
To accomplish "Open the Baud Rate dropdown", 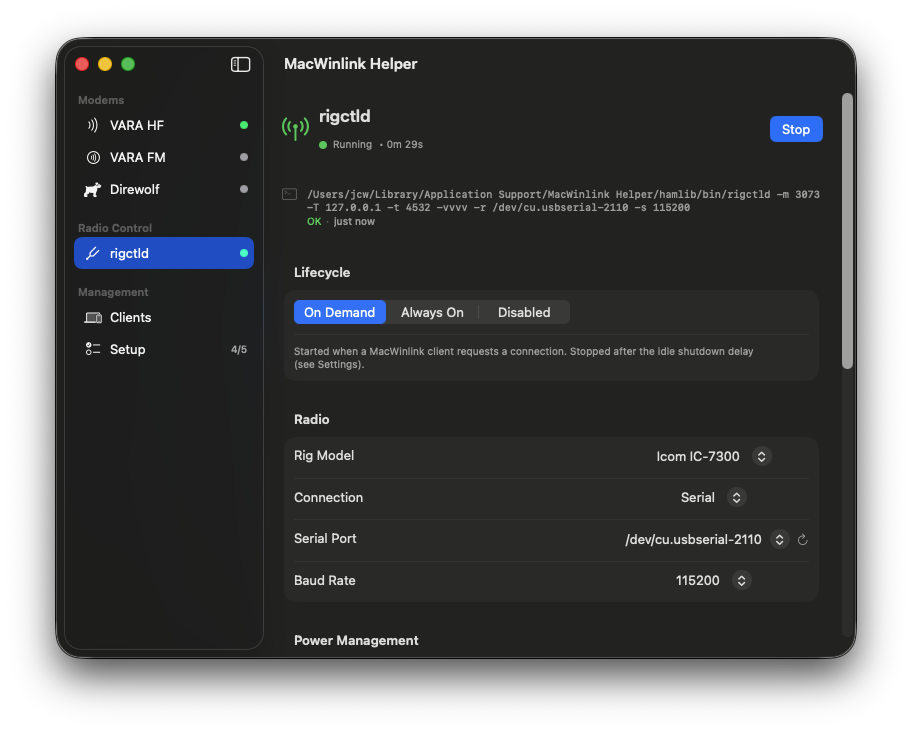I will 742,580.
